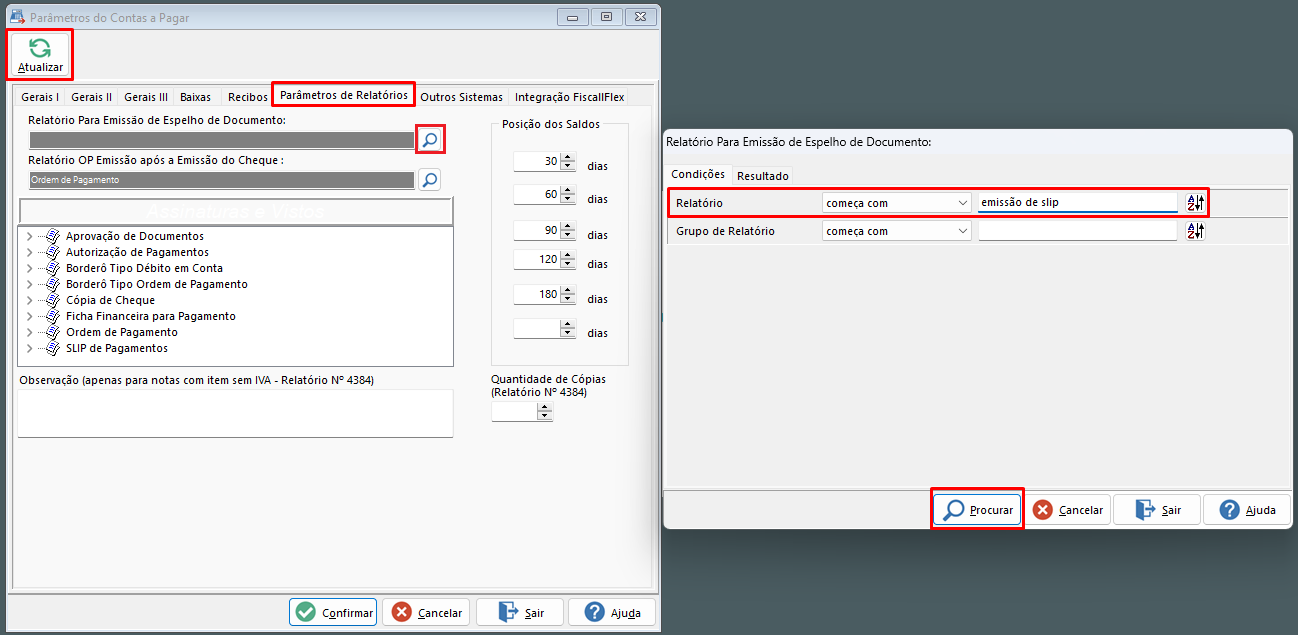This screenshot has height=635, width=1298.
Task: Click Sair in the parameters window
Action: pos(520,612)
